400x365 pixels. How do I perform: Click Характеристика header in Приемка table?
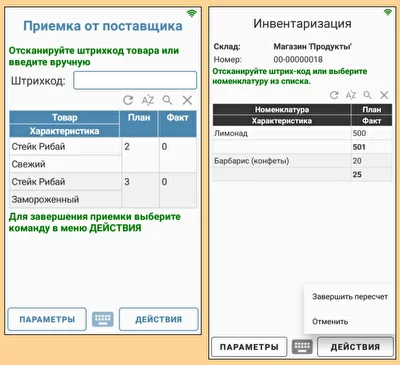64,131
